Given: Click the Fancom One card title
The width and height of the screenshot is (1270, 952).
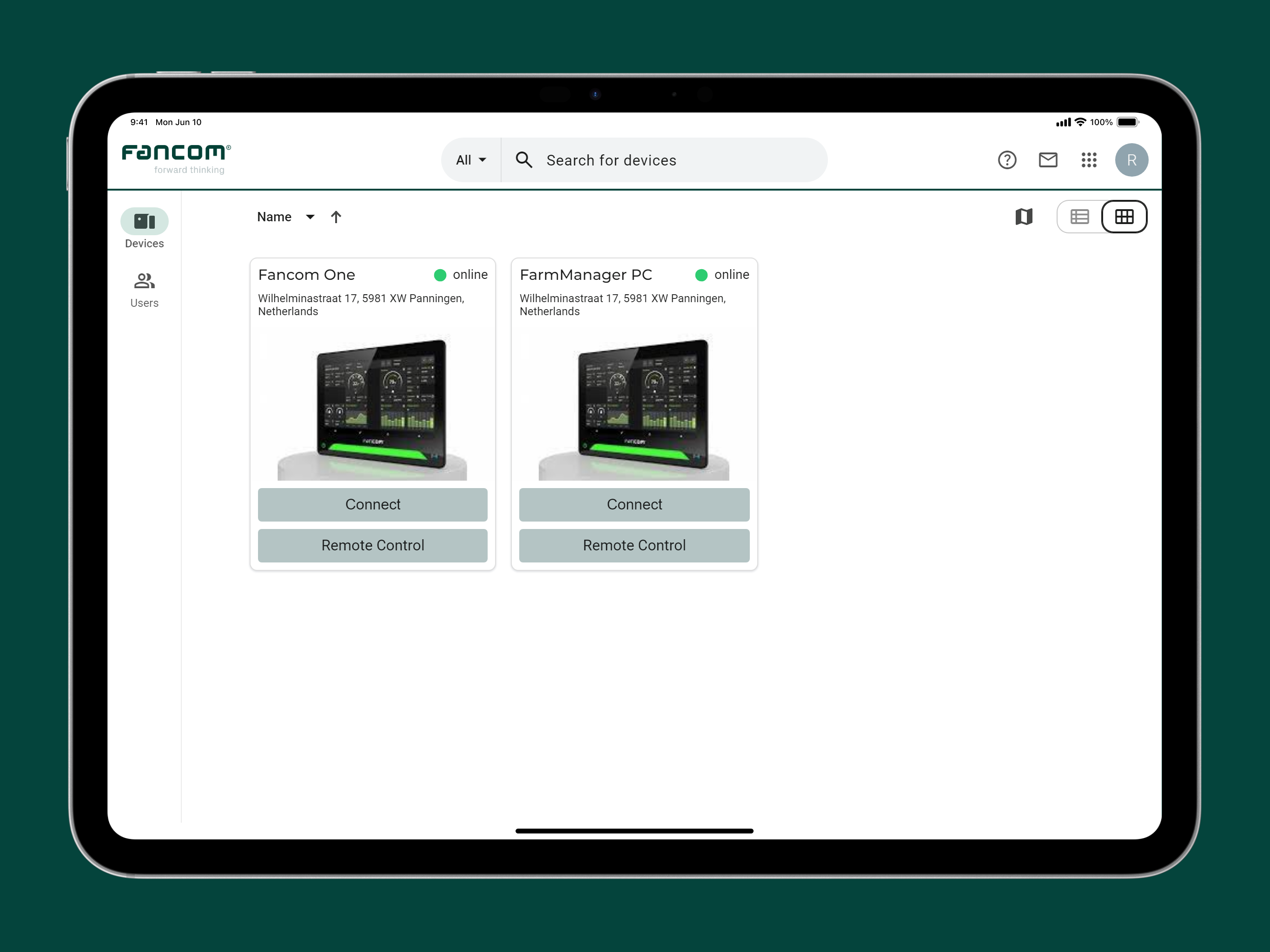Looking at the screenshot, I should (x=307, y=274).
